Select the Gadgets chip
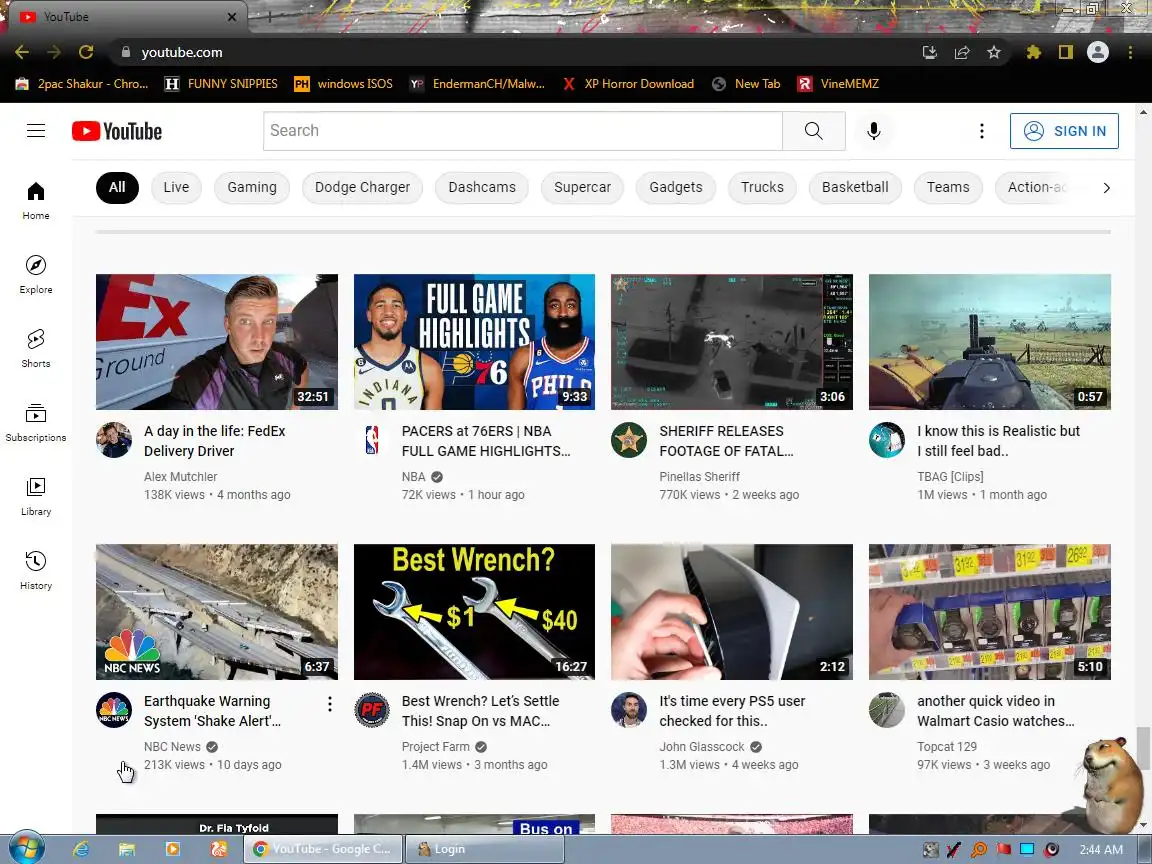This screenshot has width=1152, height=864. [676, 187]
